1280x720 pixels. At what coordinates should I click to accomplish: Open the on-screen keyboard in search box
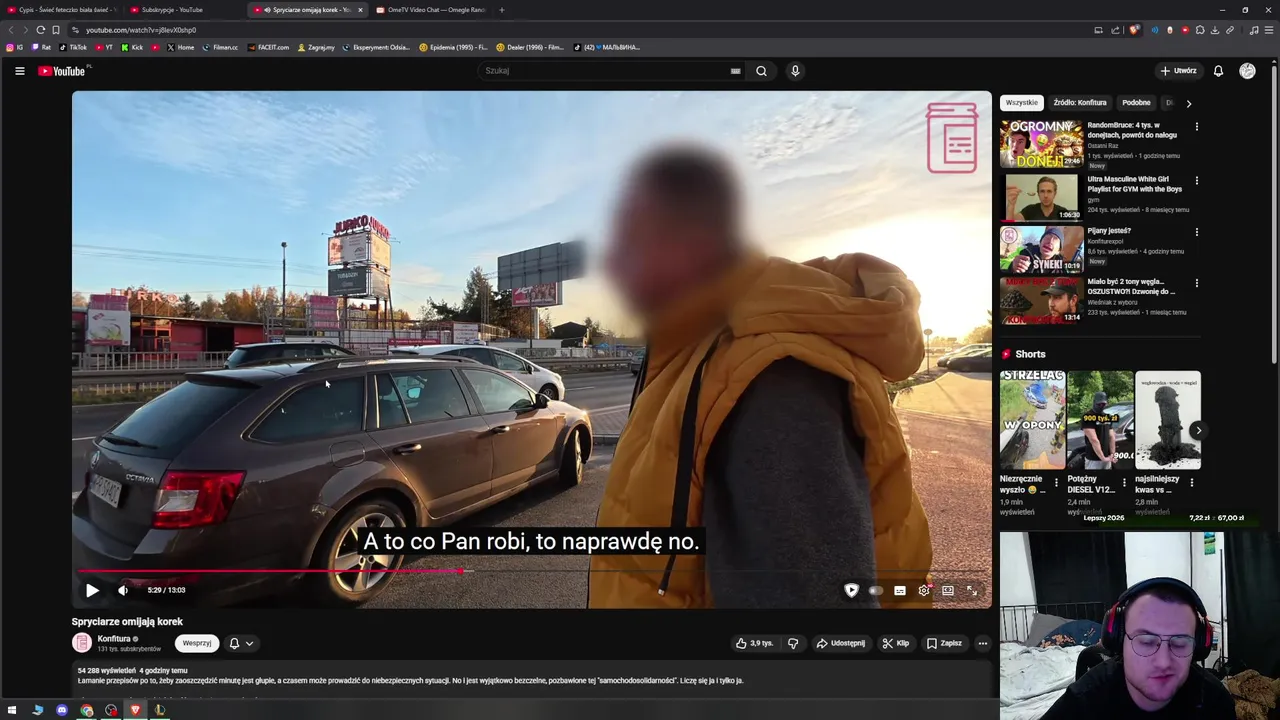(735, 71)
